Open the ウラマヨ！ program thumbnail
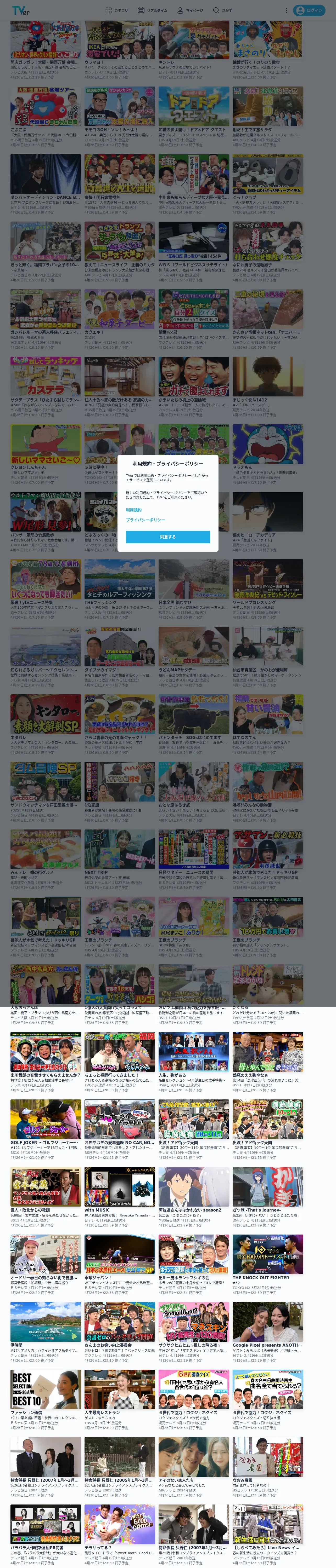Viewport: 336px width, 1568px height. click(x=120, y=38)
